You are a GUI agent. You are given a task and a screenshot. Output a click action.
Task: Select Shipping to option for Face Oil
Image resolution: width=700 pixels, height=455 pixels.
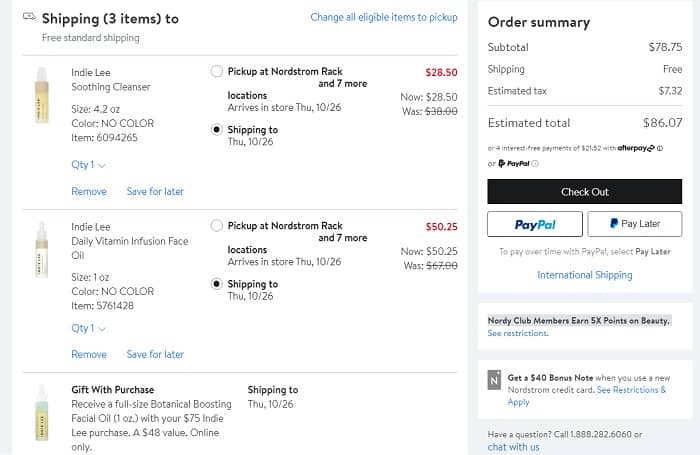click(217, 284)
